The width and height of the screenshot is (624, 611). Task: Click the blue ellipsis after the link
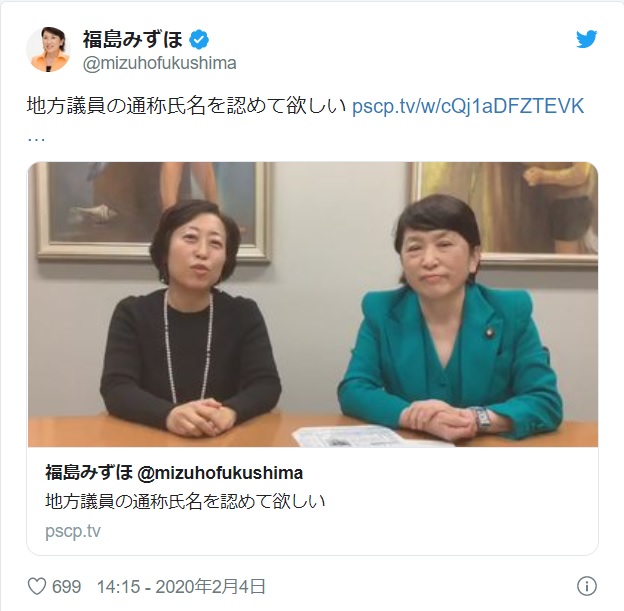[36, 140]
